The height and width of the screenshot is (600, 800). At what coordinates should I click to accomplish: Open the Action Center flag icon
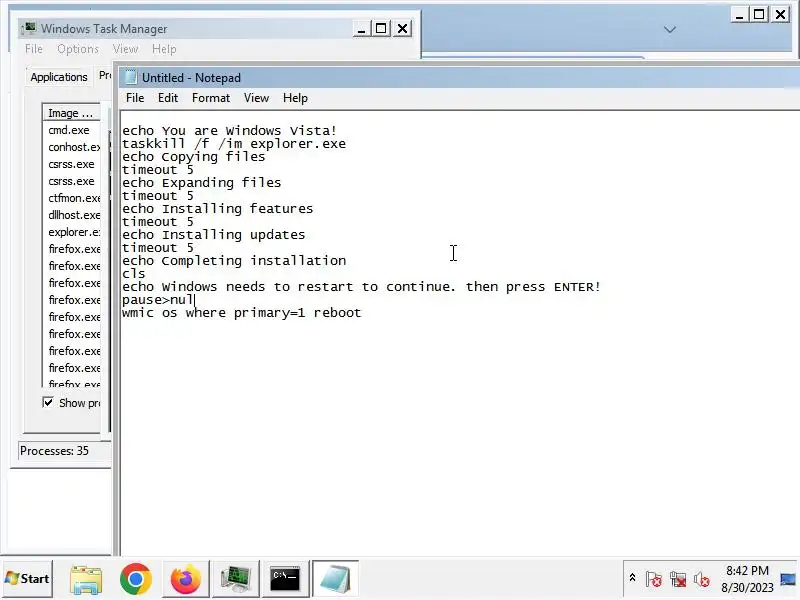point(654,580)
